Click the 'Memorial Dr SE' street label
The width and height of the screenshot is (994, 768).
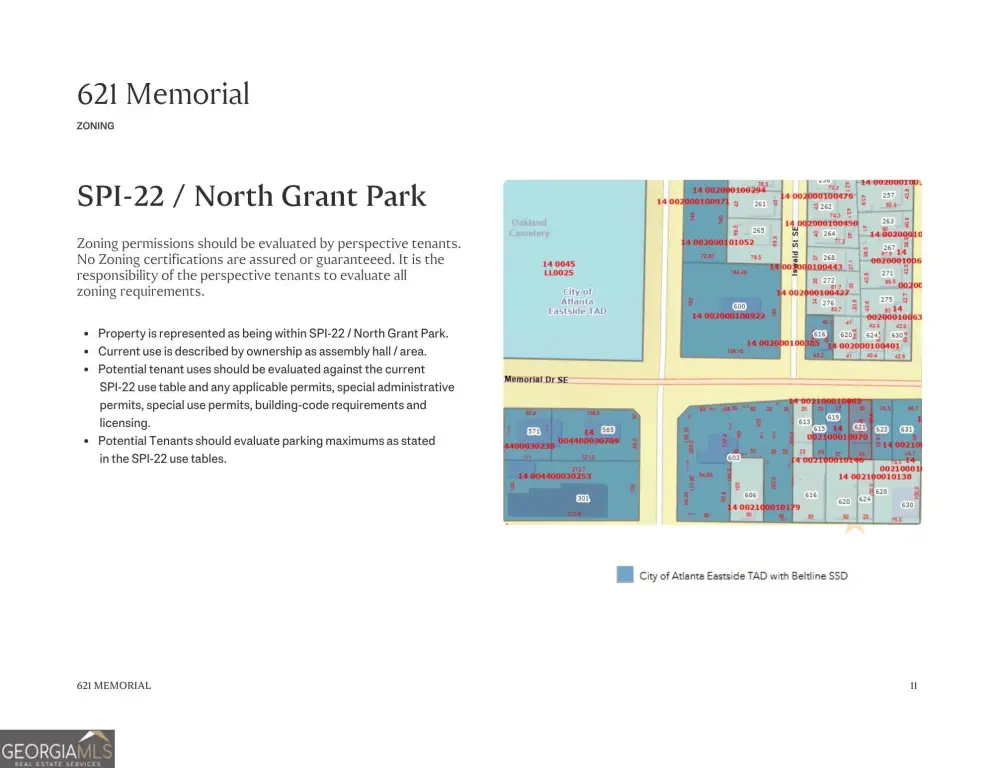(536, 379)
